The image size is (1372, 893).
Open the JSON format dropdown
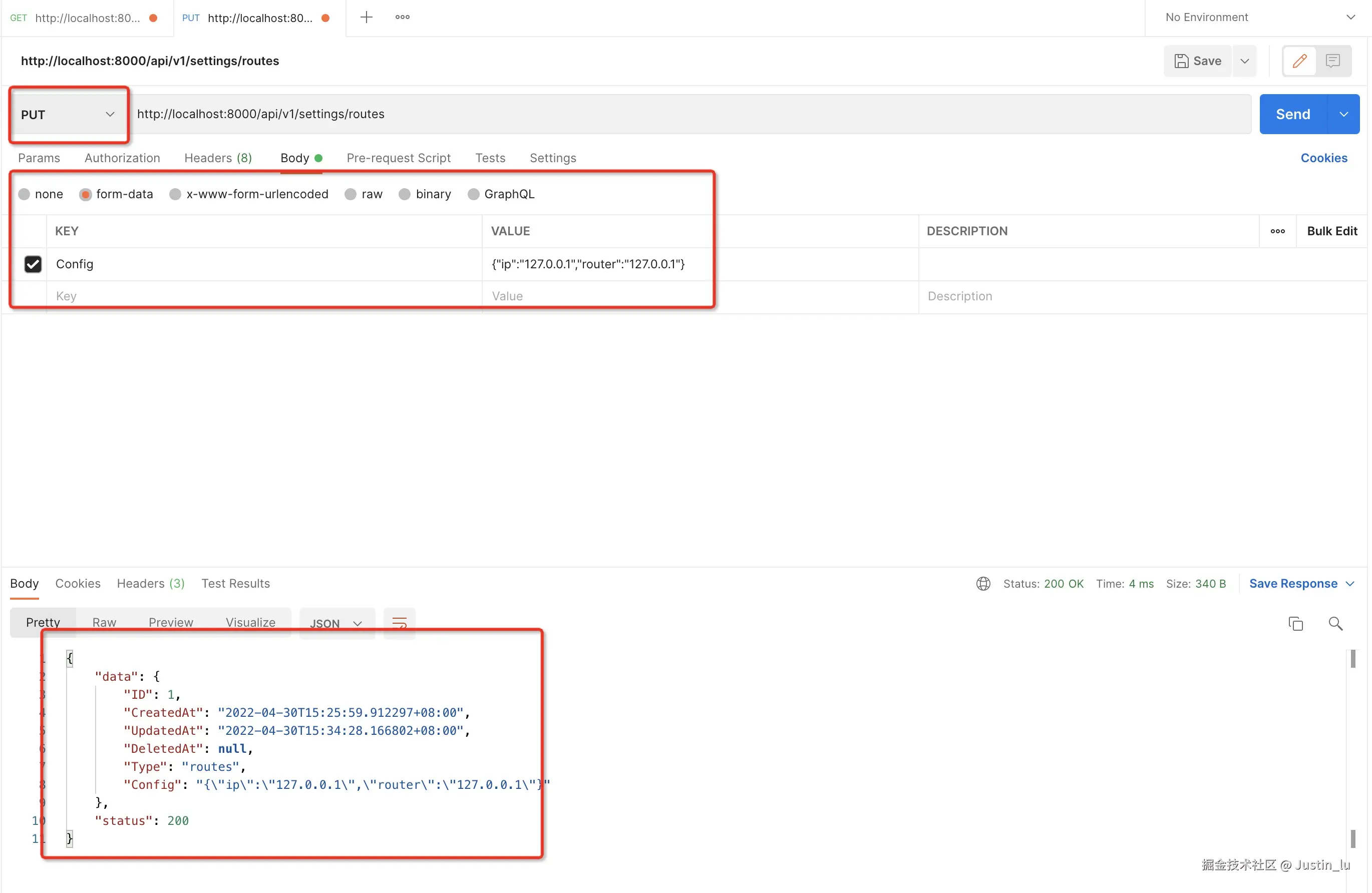tap(336, 623)
